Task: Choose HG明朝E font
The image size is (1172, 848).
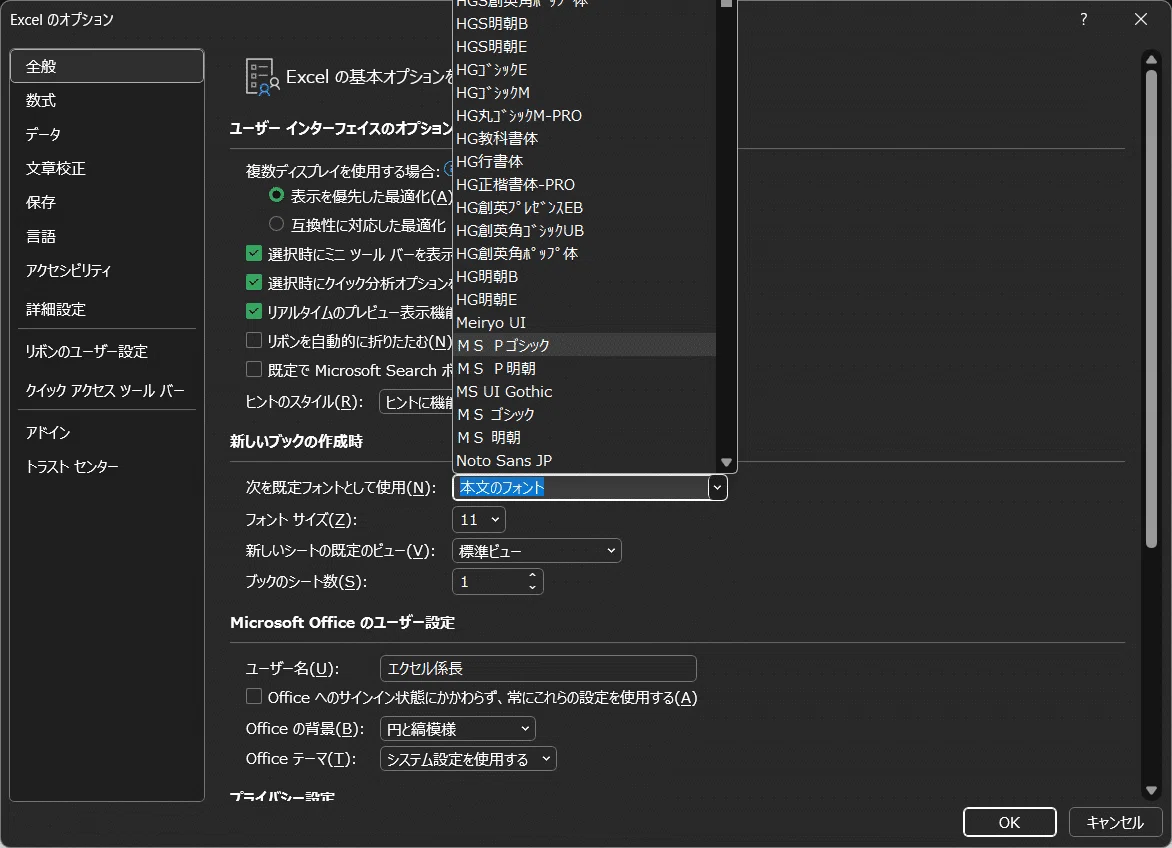Action: tap(585, 300)
